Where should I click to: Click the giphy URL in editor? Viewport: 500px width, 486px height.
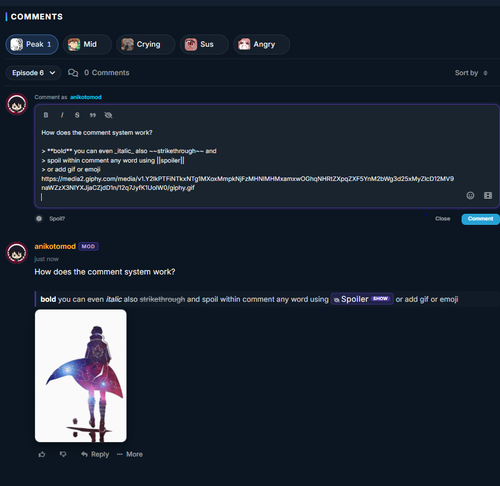coord(247,183)
